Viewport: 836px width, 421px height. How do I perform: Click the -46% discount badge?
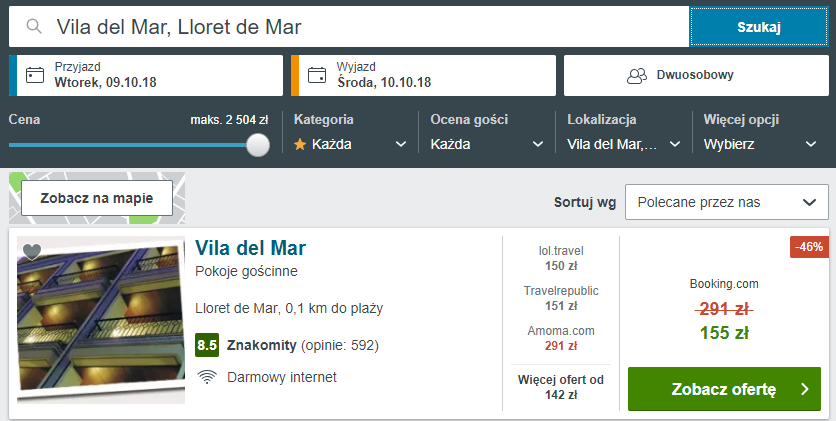pos(808,246)
